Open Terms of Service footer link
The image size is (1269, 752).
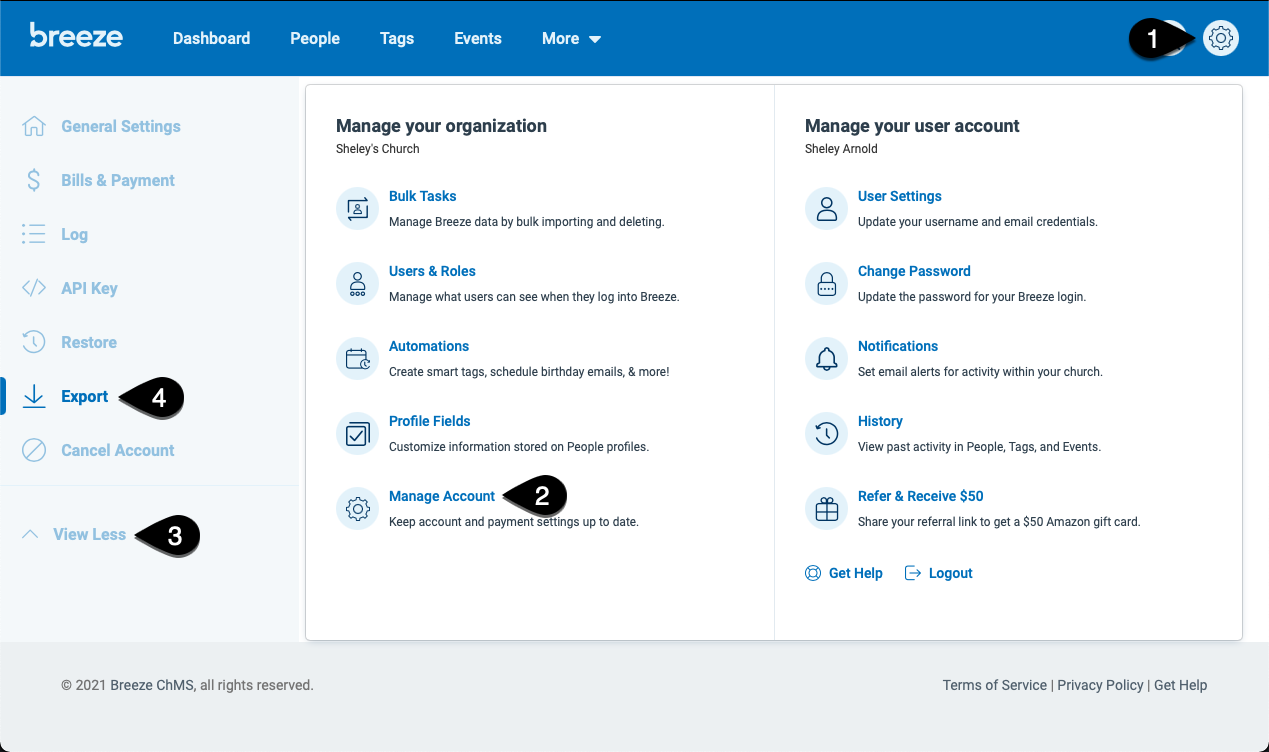pos(995,685)
